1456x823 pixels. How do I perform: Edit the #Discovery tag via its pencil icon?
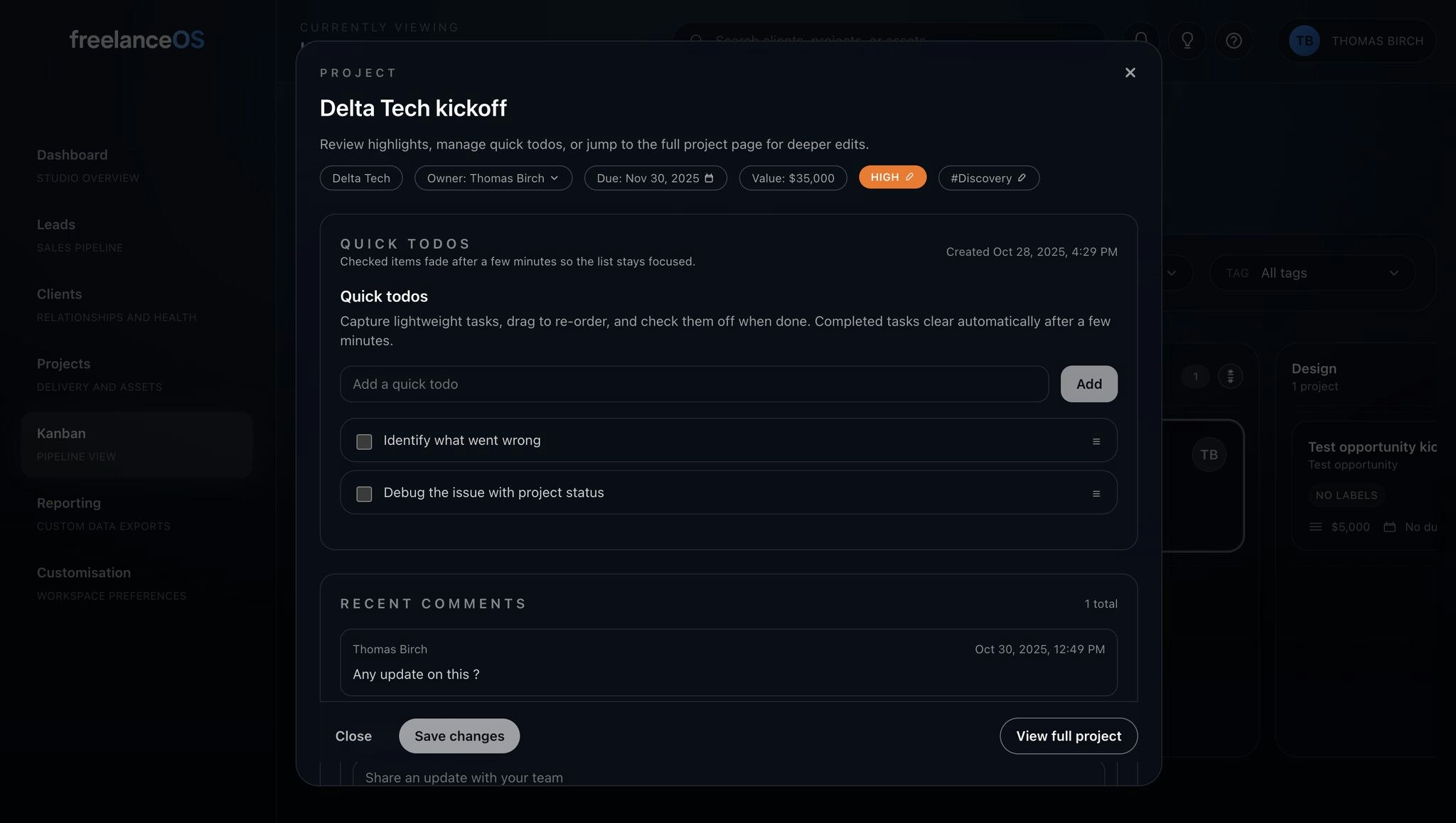(1022, 178)
